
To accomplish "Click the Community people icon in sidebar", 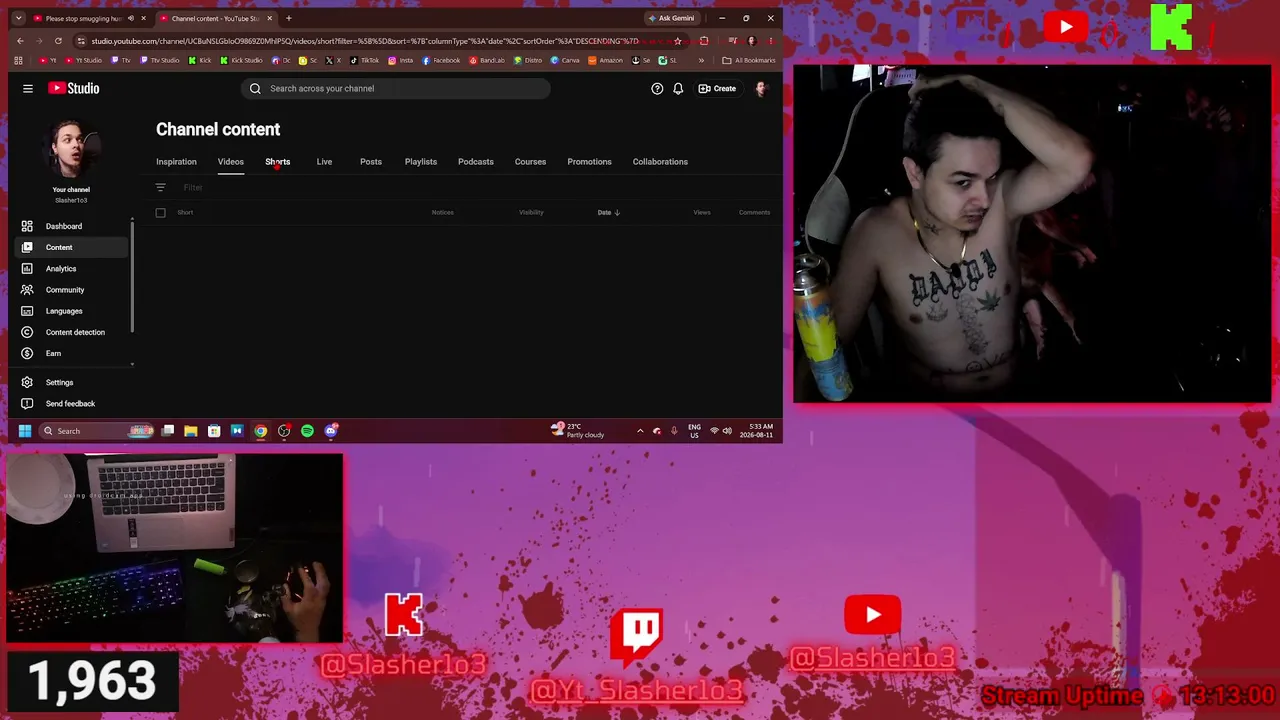I will (27, 289).
